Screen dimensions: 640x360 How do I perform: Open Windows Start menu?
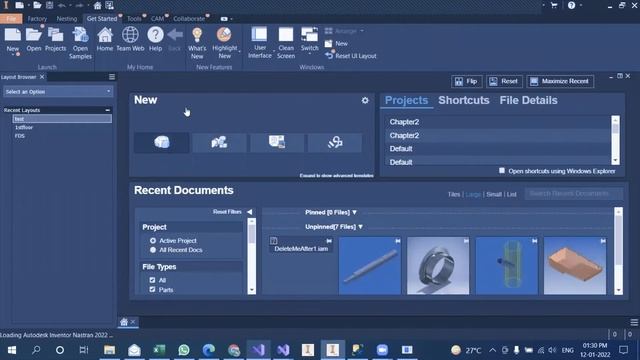click(11, 350)
